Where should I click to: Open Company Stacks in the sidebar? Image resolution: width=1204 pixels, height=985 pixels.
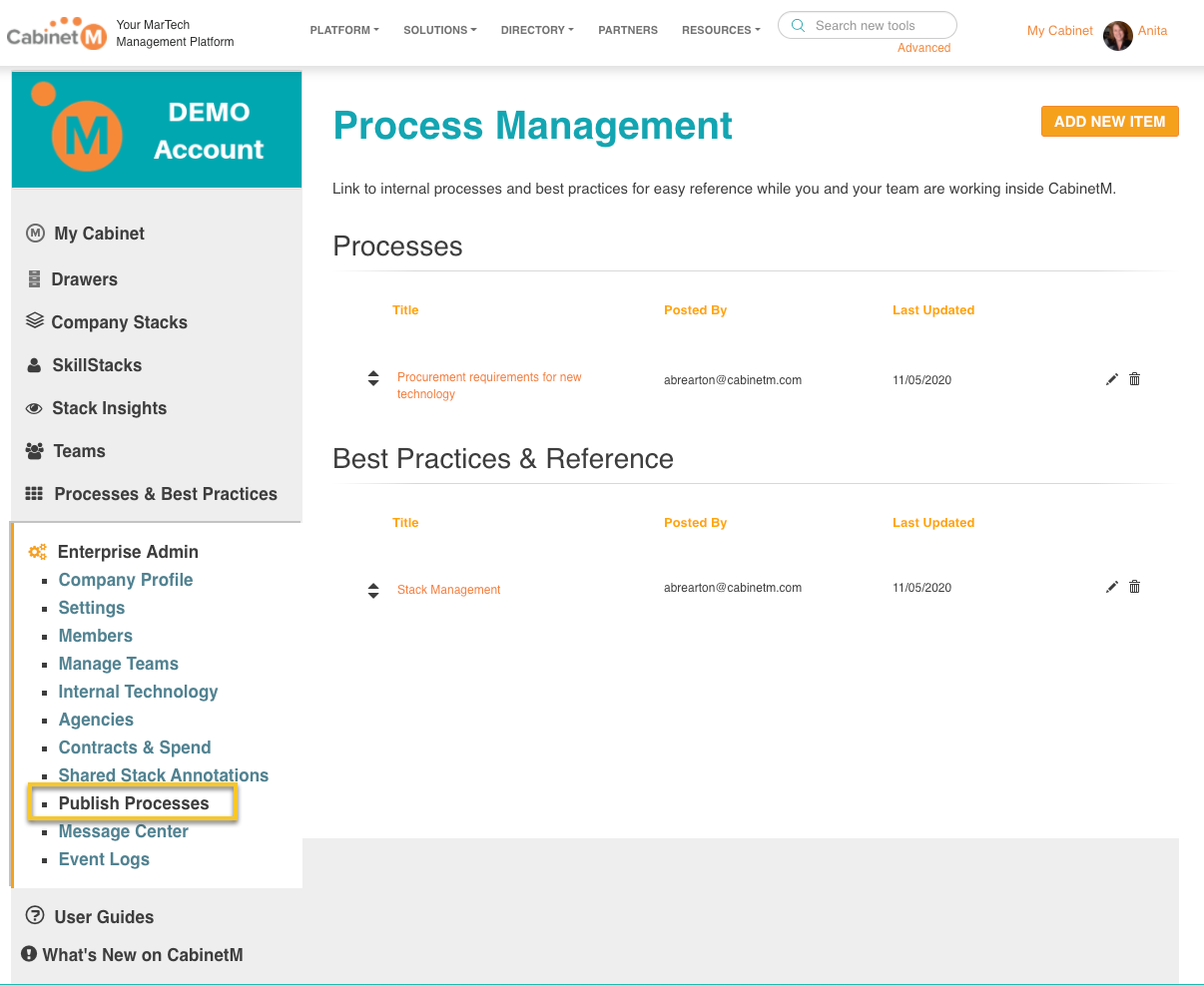click(120, 322)
